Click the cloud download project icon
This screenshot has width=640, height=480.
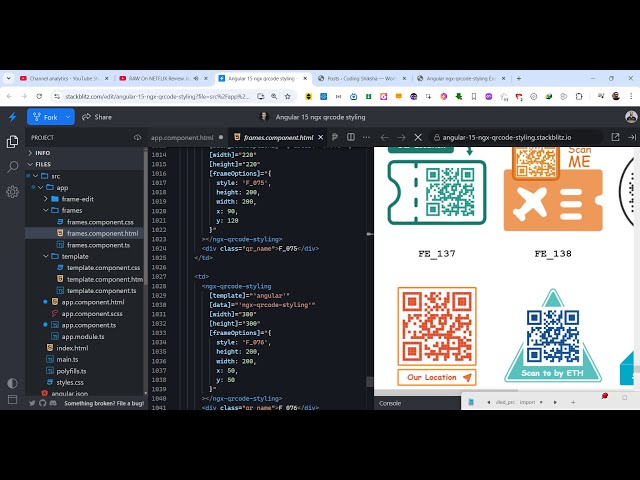[x=137, y=137]
